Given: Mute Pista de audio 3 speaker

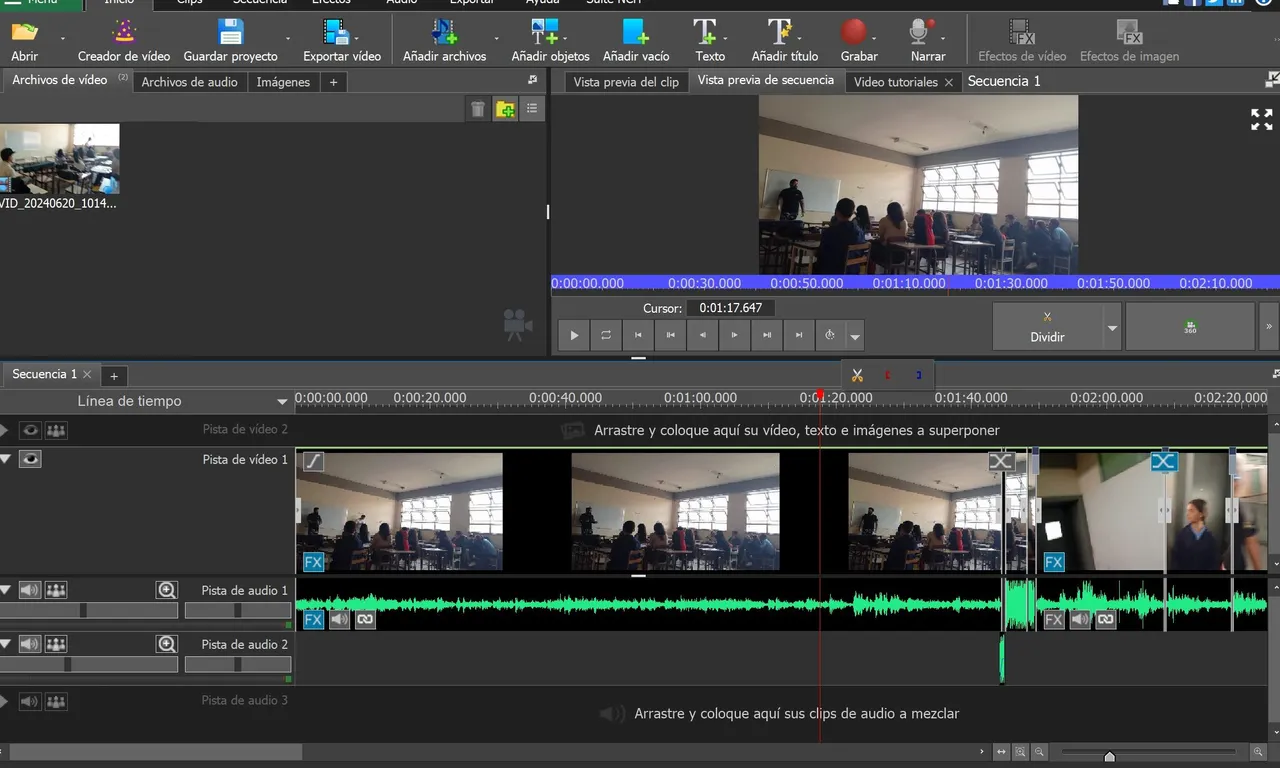Looking at the screenshot, I should click(30, 702).
